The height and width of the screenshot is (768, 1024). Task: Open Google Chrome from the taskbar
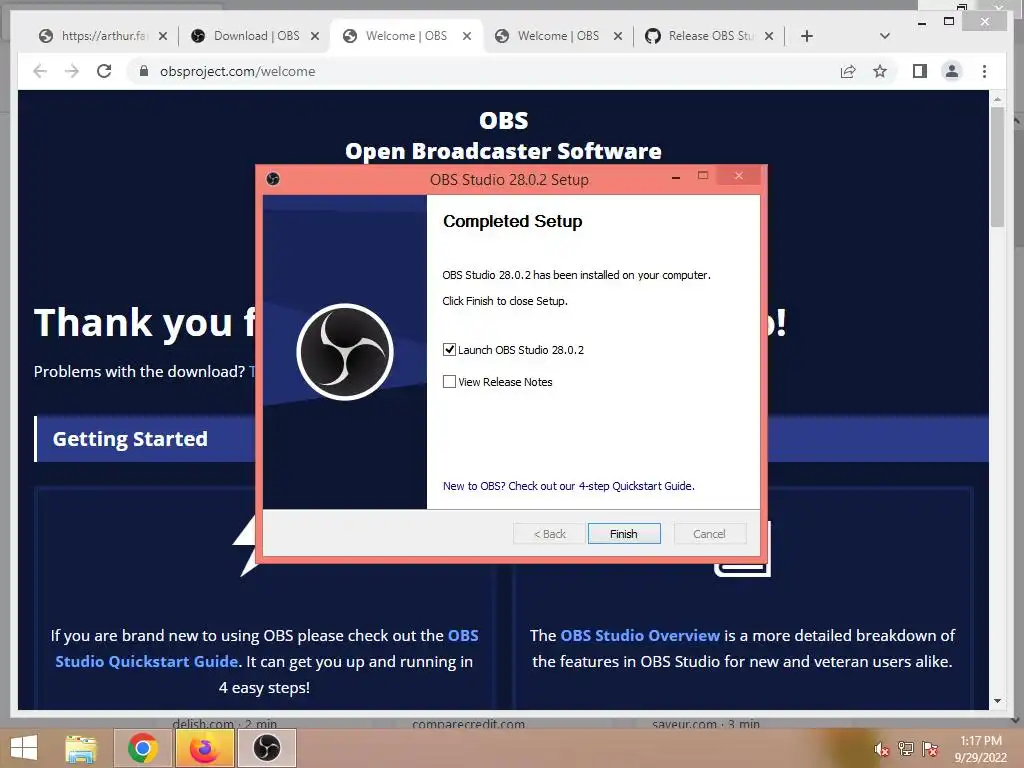pos(143,748)
